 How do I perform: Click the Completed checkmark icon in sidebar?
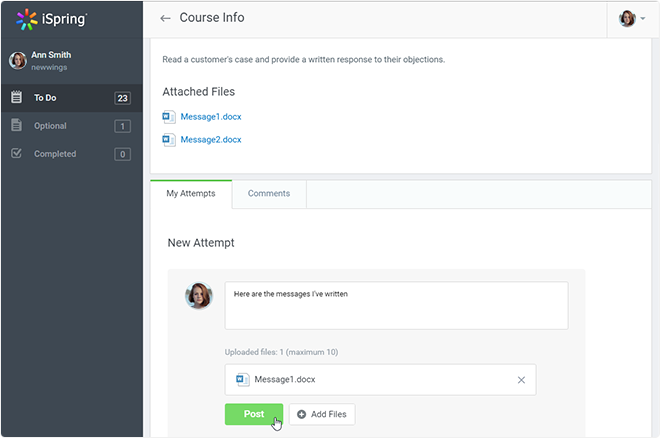[x=16, y=153]
